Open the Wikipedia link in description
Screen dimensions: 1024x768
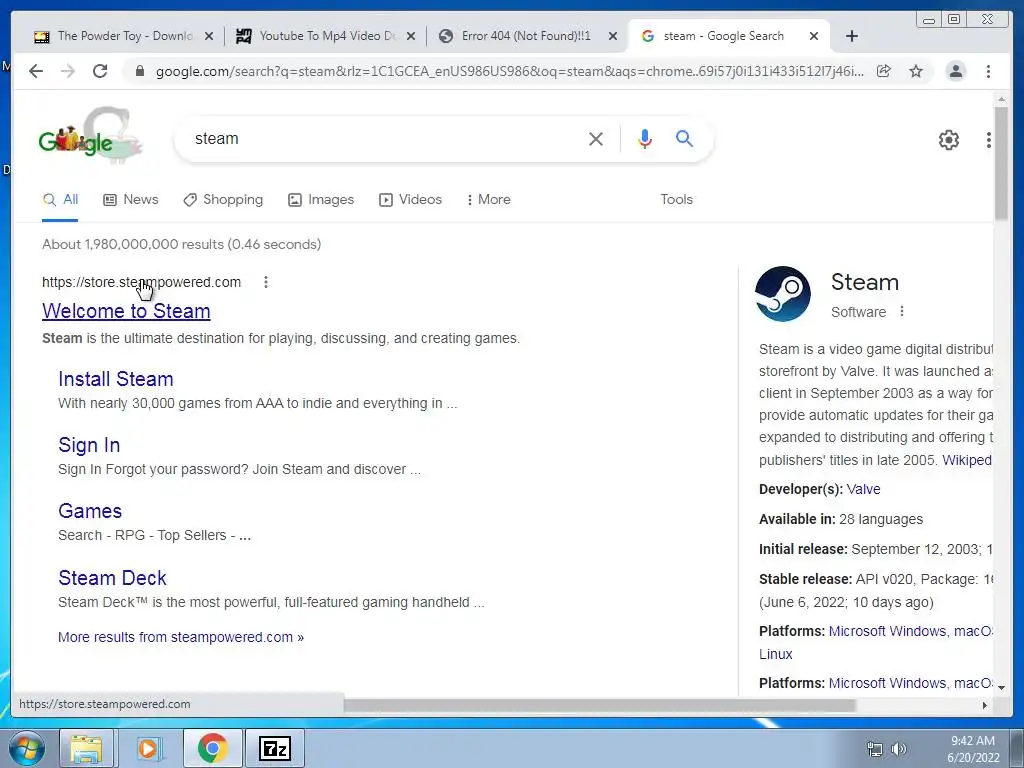pyautogui.click(x=967, y=460)
